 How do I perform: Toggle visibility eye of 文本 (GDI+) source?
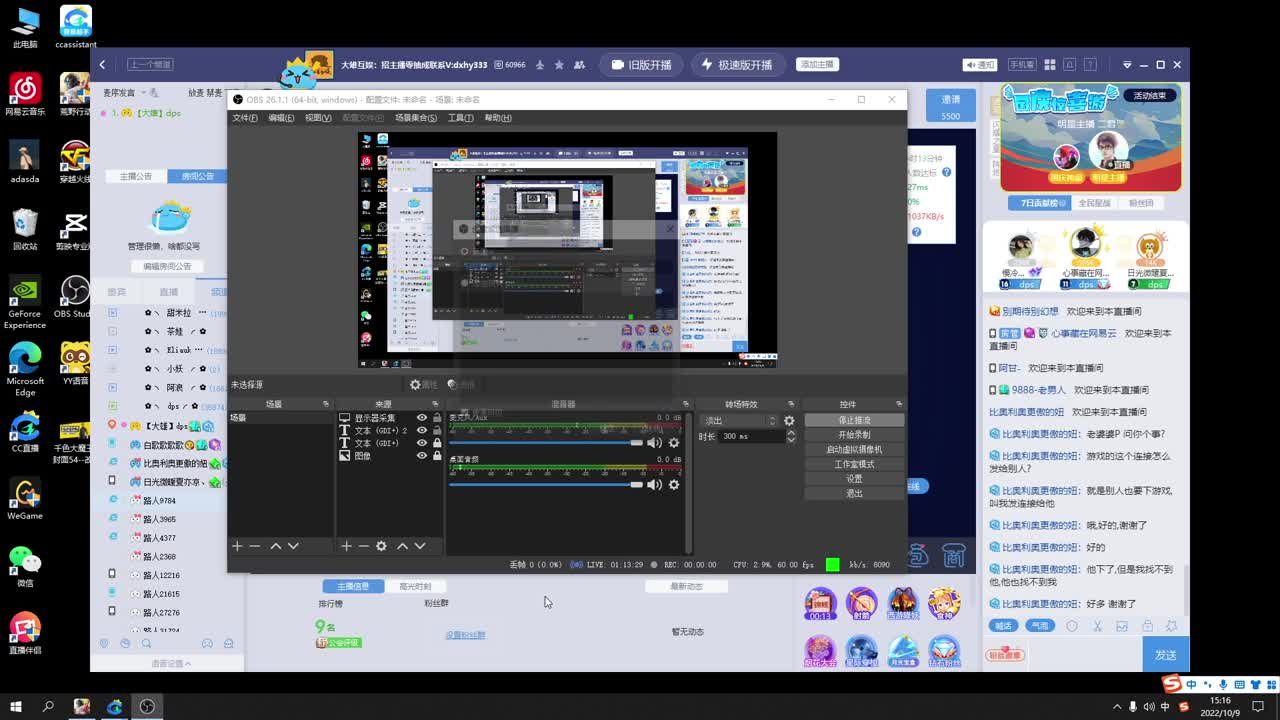(x=422, y=443)
